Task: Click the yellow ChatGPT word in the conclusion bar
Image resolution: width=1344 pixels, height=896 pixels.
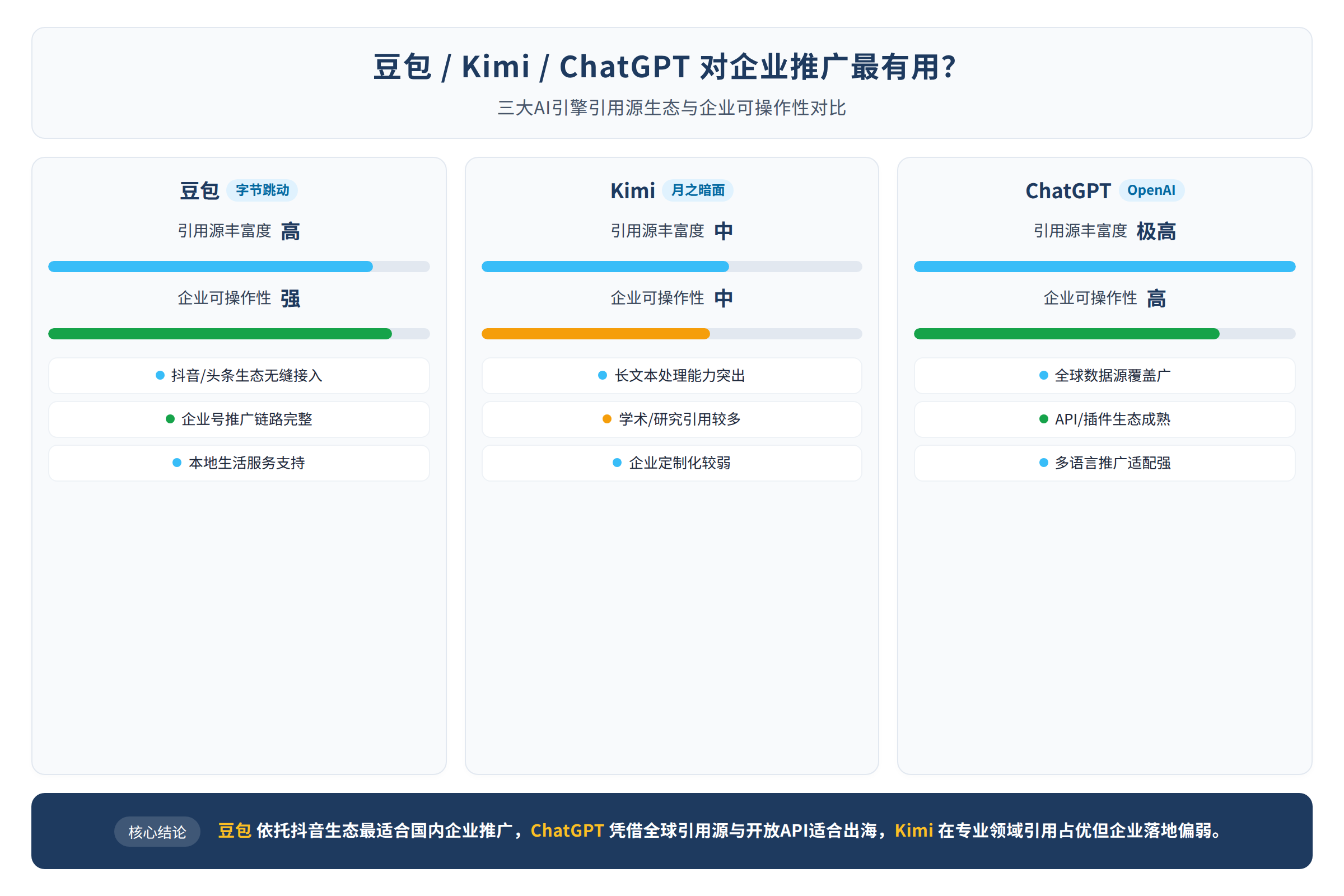Action: coord(567,831)
